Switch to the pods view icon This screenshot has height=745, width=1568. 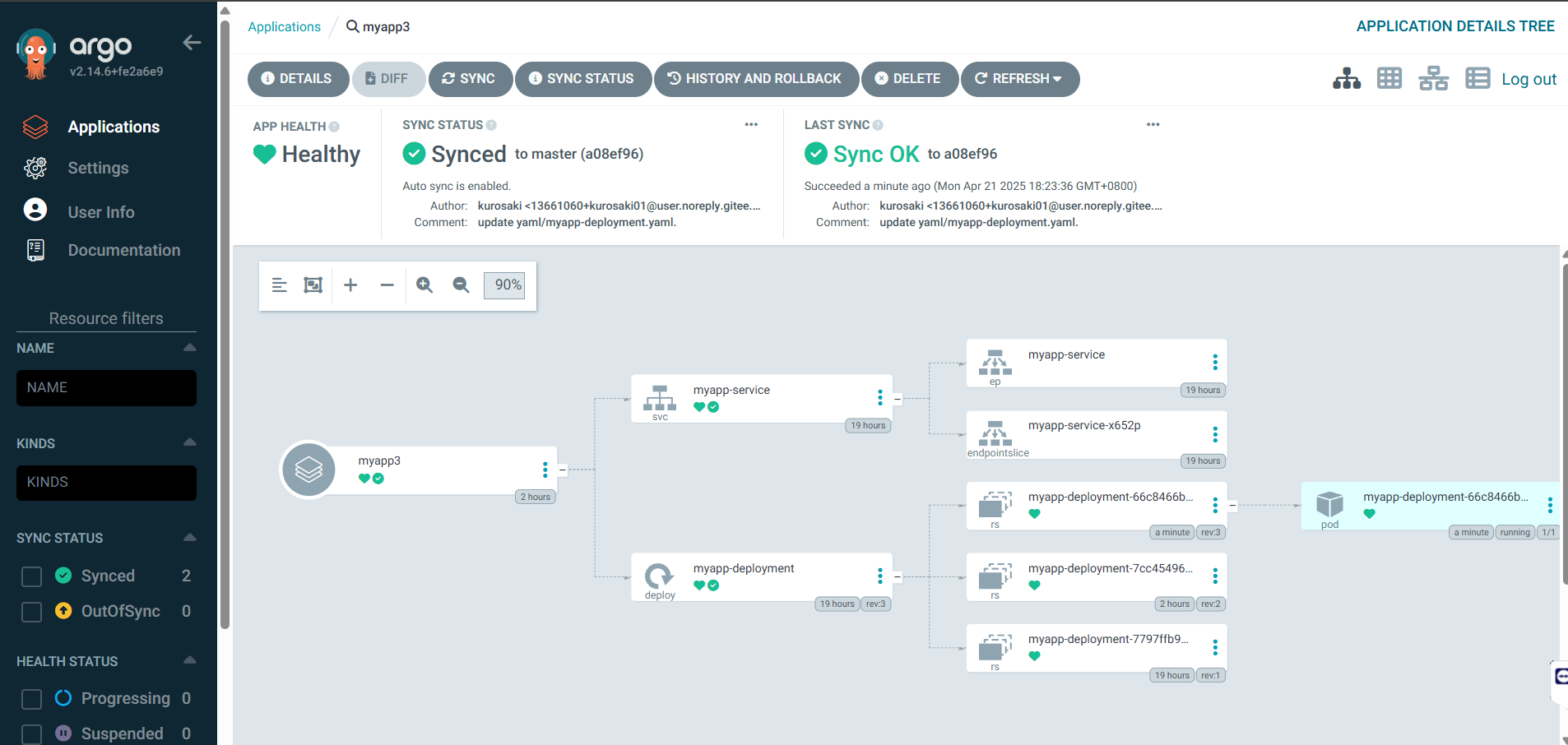1389,79
